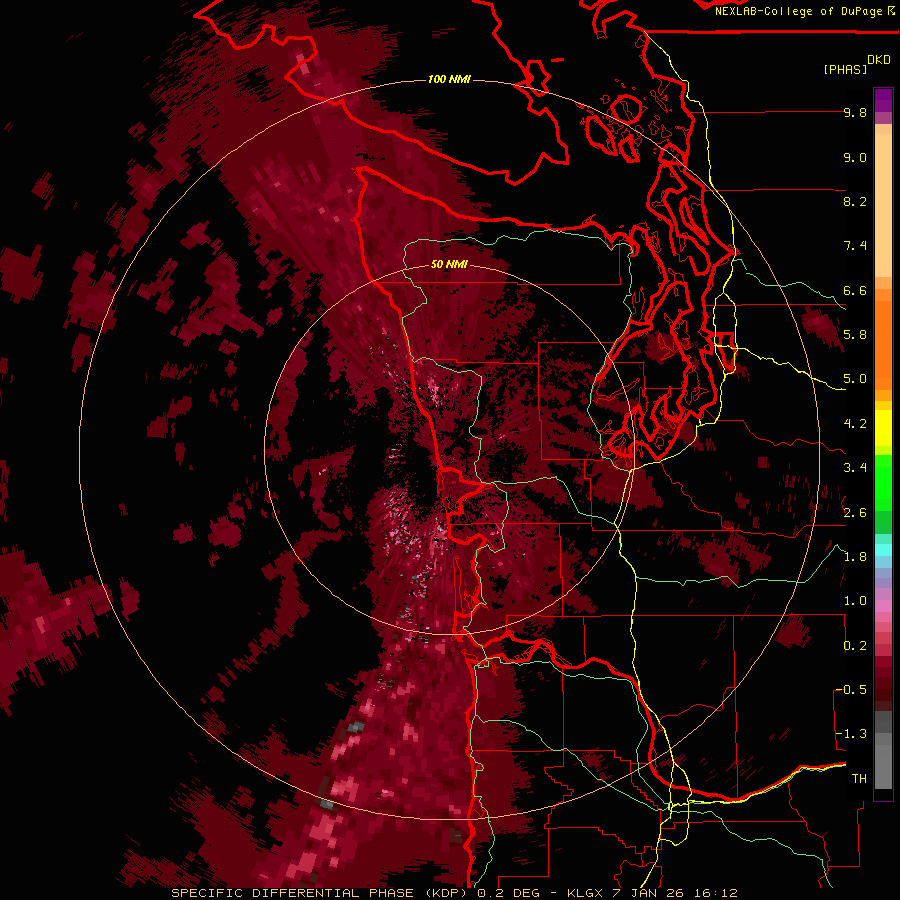Viewport: 900px width, 900px height.
Task: Click the [PHAS] units label
Action: 845,69
